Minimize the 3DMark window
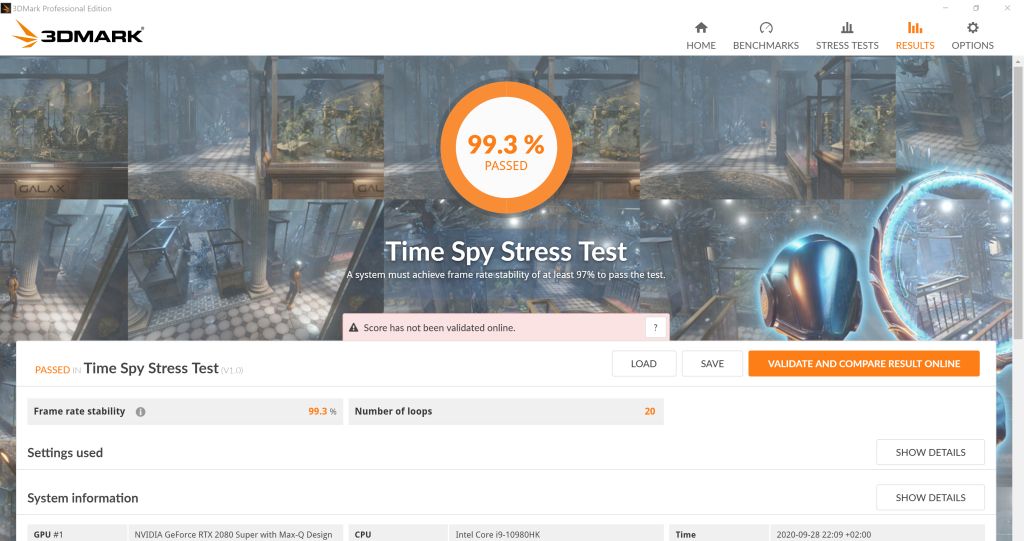The width and height of the screenshot is (1024, 541). pos(945,8)
